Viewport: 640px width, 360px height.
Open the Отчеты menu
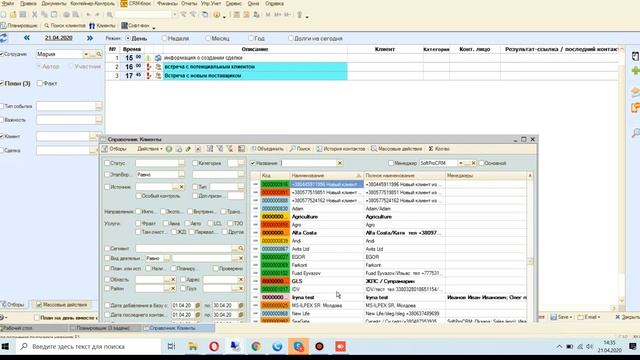189,4
